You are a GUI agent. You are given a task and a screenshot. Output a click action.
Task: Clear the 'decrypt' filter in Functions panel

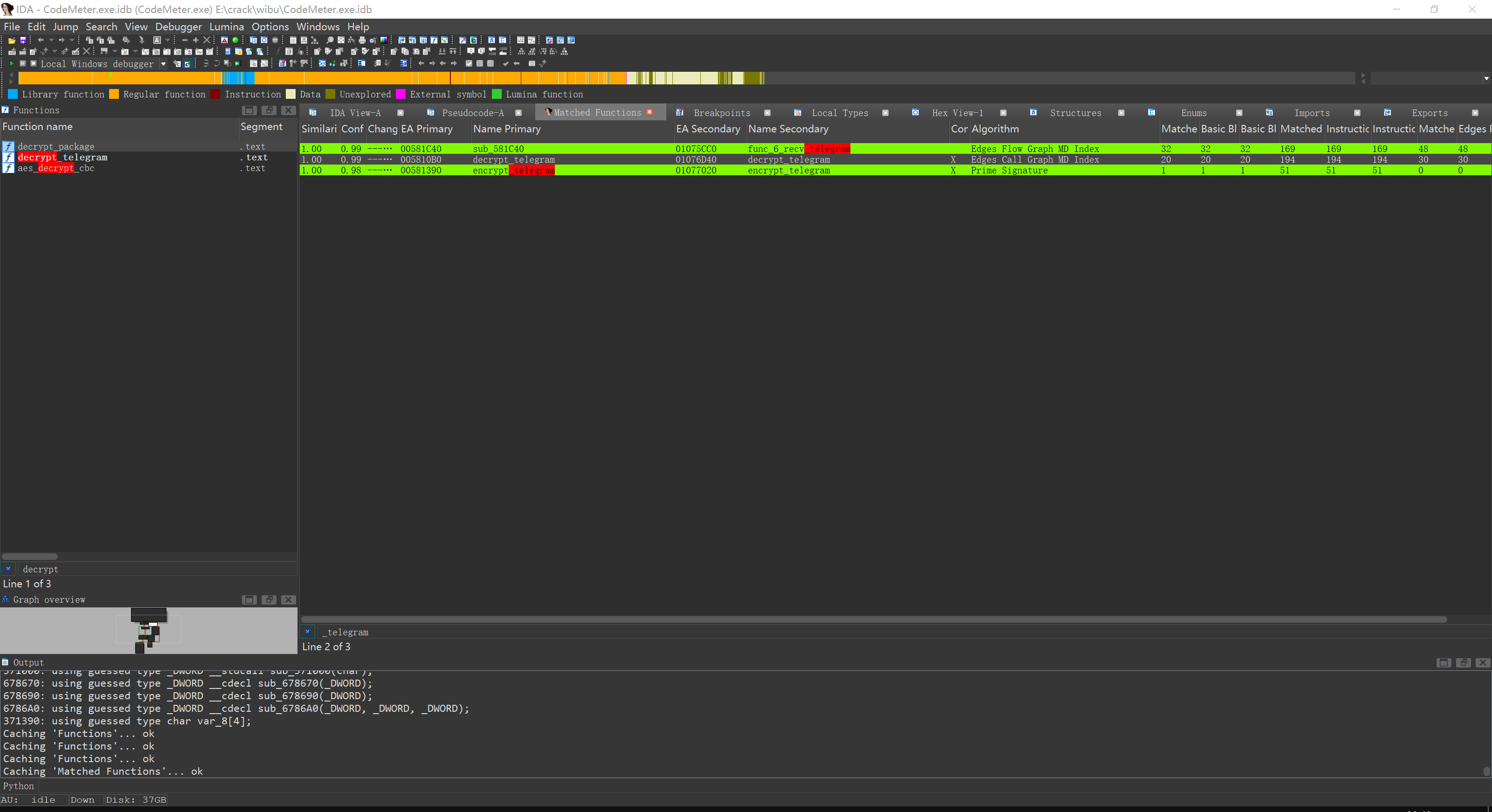(x=8, y=569)
